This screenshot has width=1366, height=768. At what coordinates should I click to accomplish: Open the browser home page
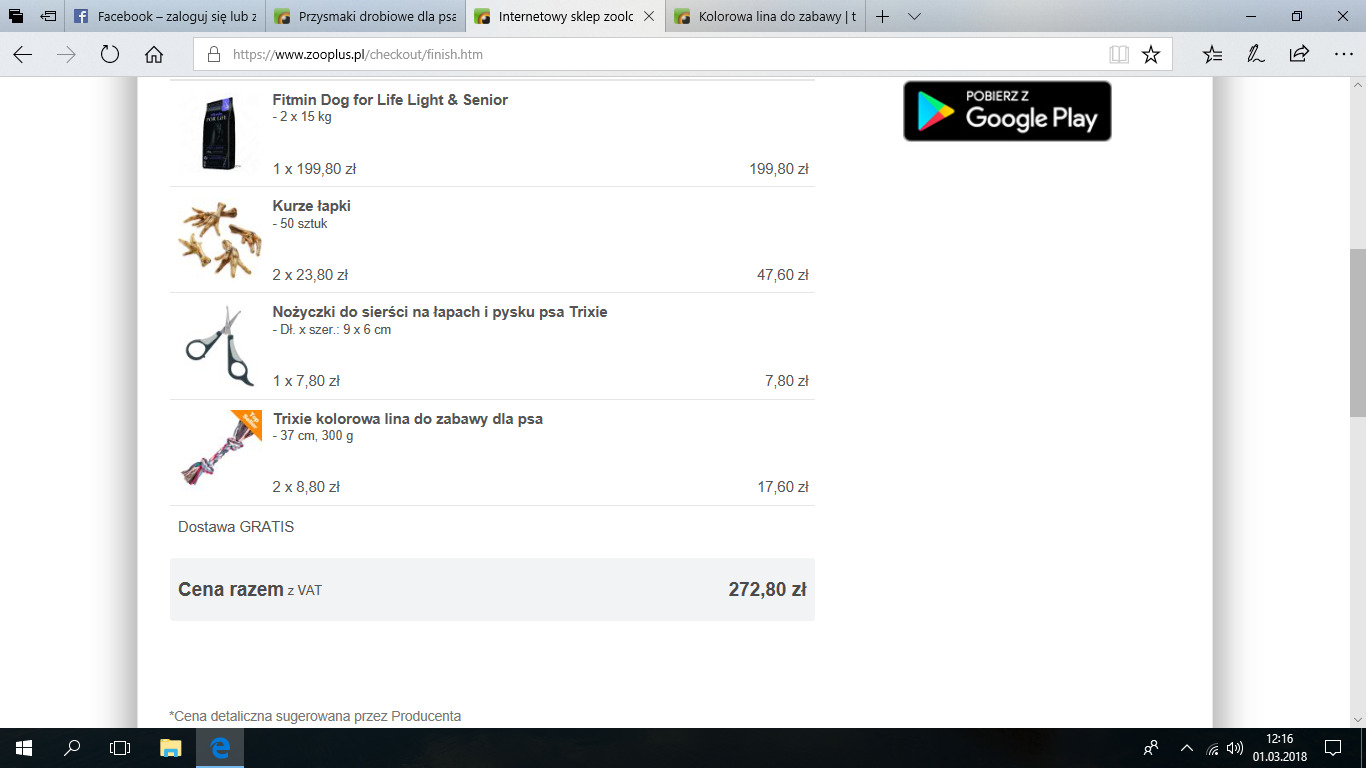154,55
